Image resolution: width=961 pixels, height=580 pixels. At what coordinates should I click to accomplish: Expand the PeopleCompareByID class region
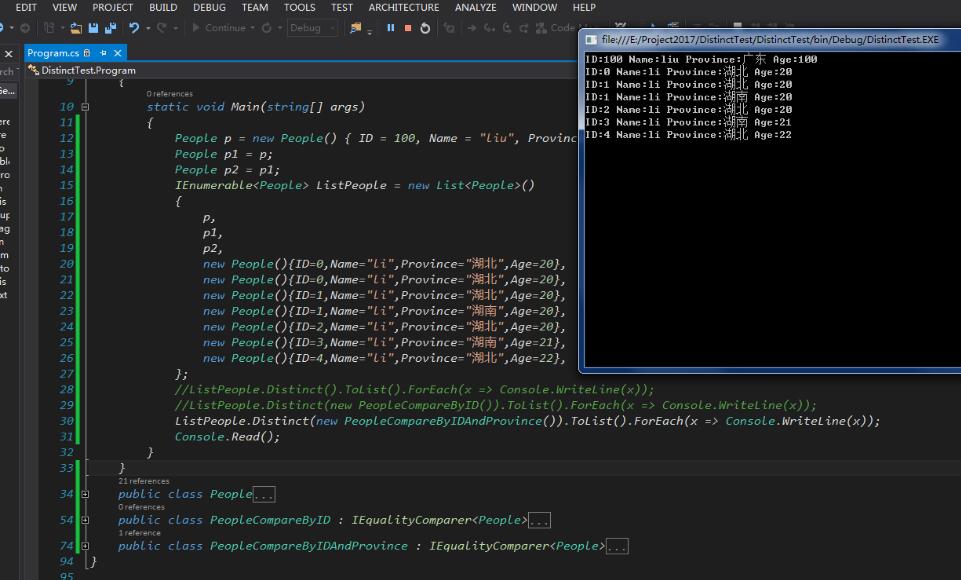pyautogui.click(x=85, y=520)
